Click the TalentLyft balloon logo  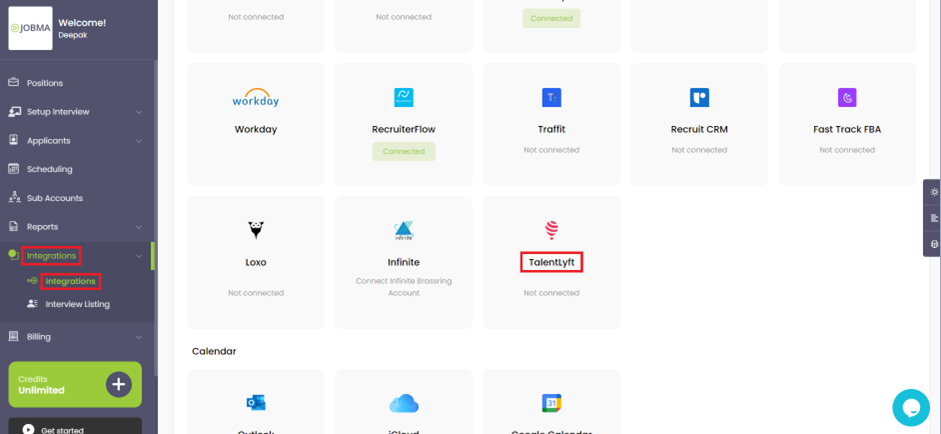551,230
